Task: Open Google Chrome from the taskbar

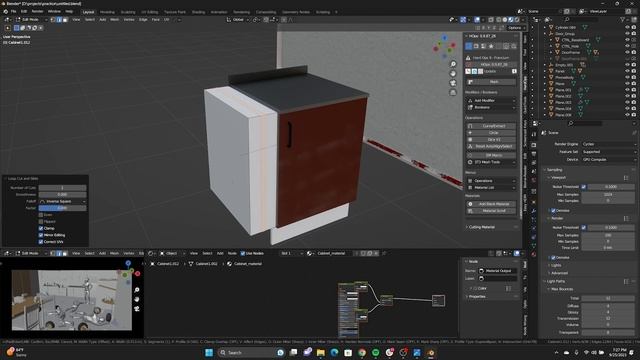Action: coord(362,352)
